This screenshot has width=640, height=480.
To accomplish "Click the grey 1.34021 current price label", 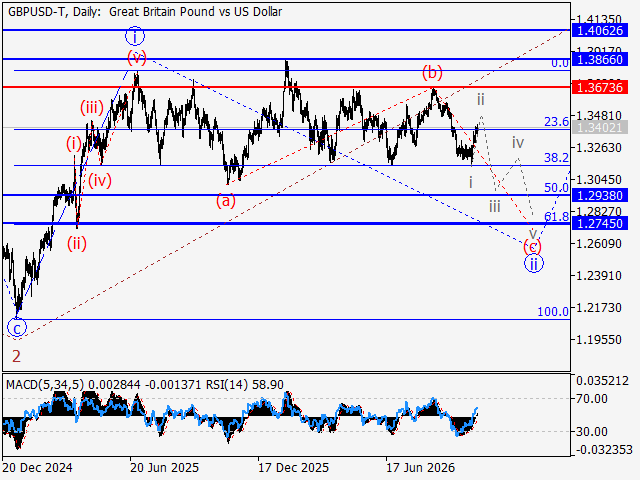I will 600,127.
